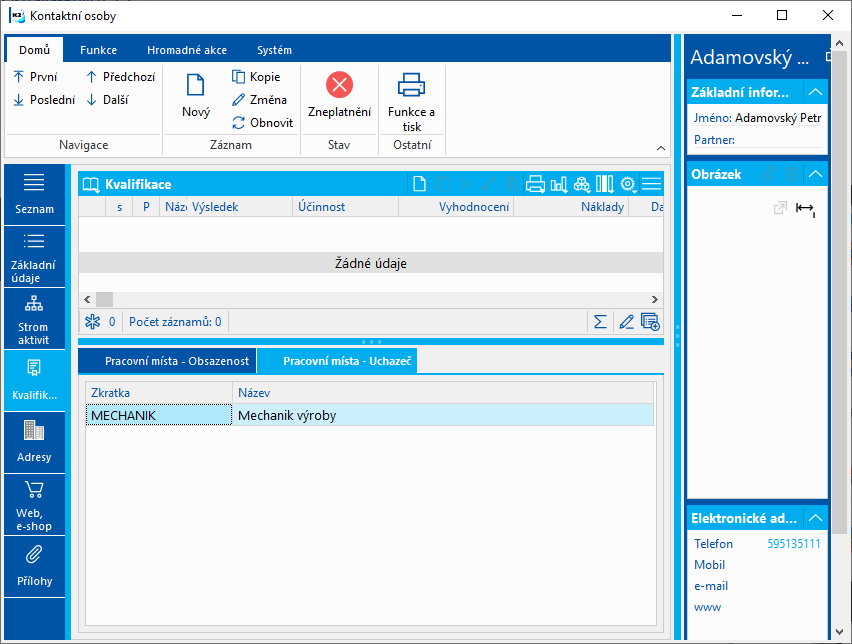The image size is (852, 644).
Task: Open the Strom aktivit sidebar section
Action: coord(33,320)
